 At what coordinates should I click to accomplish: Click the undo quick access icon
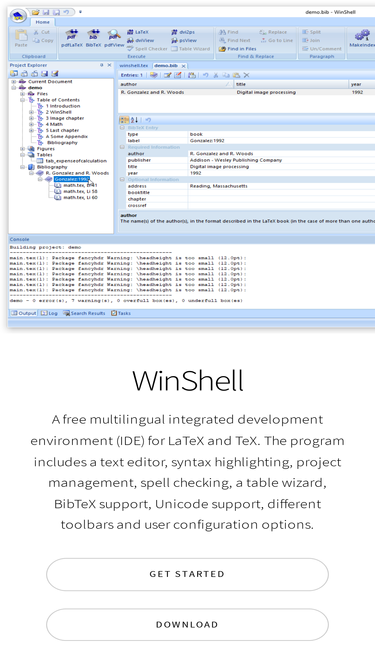(66, 12)
